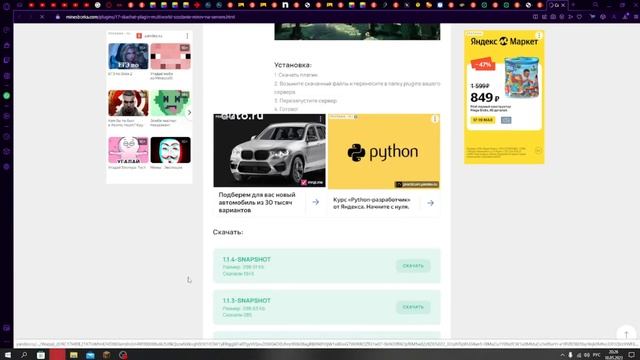640x360 pixels.
Task: Click the camera snapshot icon in address bar
Action: [x=553, y=17]
